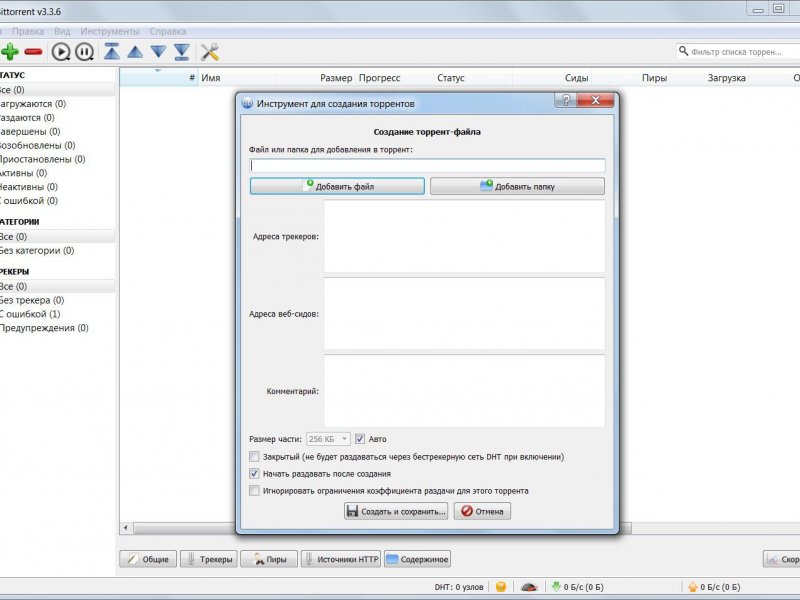The height and width of the screenshot is (600, 800).
Task: Click the pause toolbar icon
Action: [x=85, y=52]
